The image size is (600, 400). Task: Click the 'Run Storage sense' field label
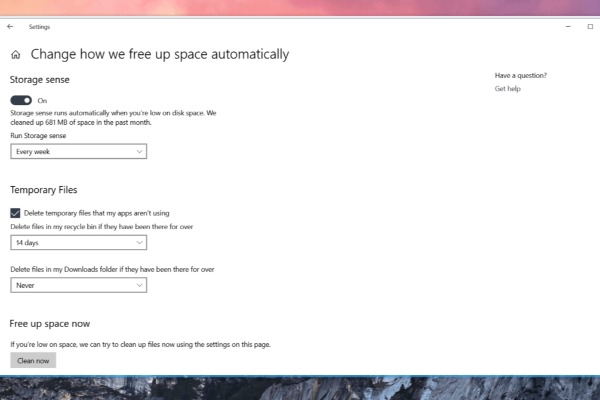click(x=38, y=135)
